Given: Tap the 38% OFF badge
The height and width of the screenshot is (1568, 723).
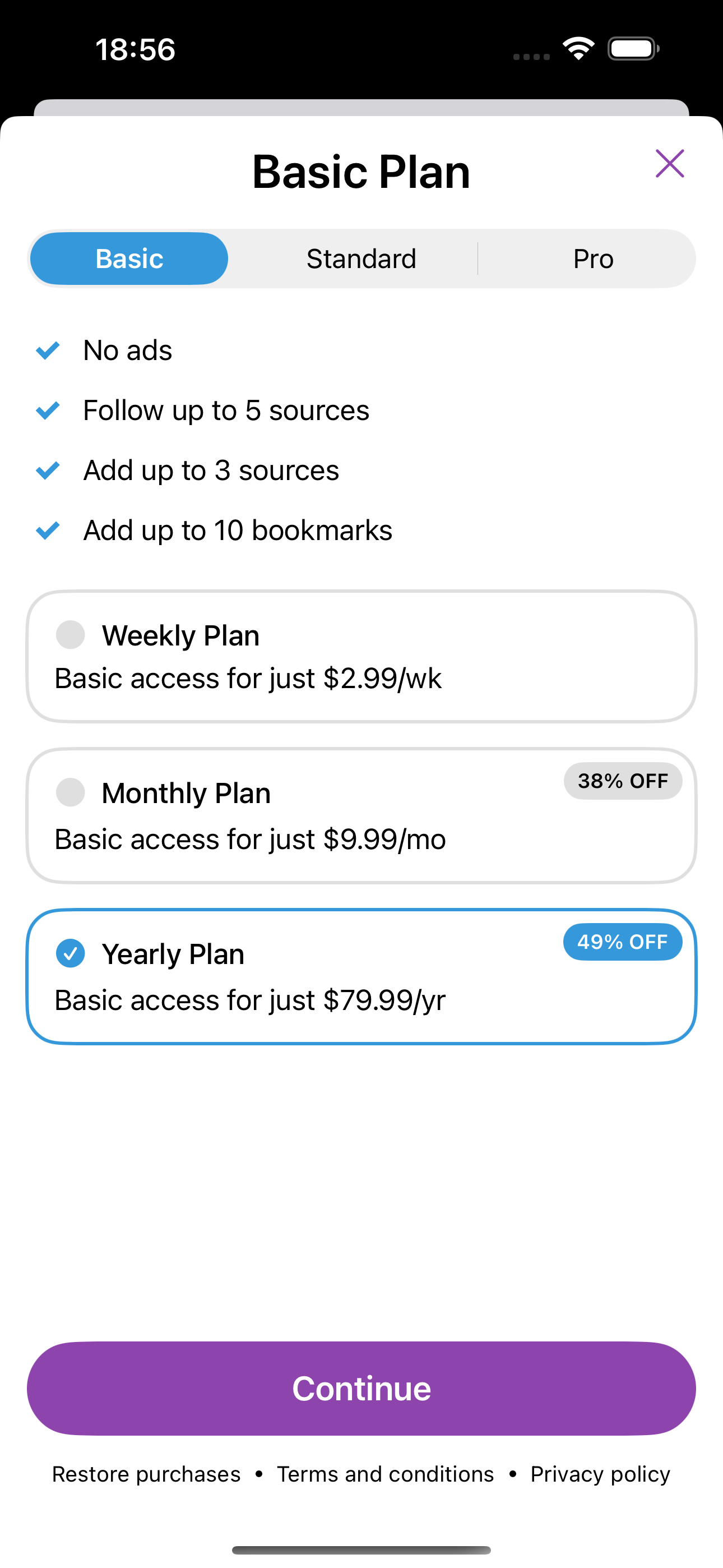Looking at the screenshot, I should pyautogui.click(x=623, y=781).
